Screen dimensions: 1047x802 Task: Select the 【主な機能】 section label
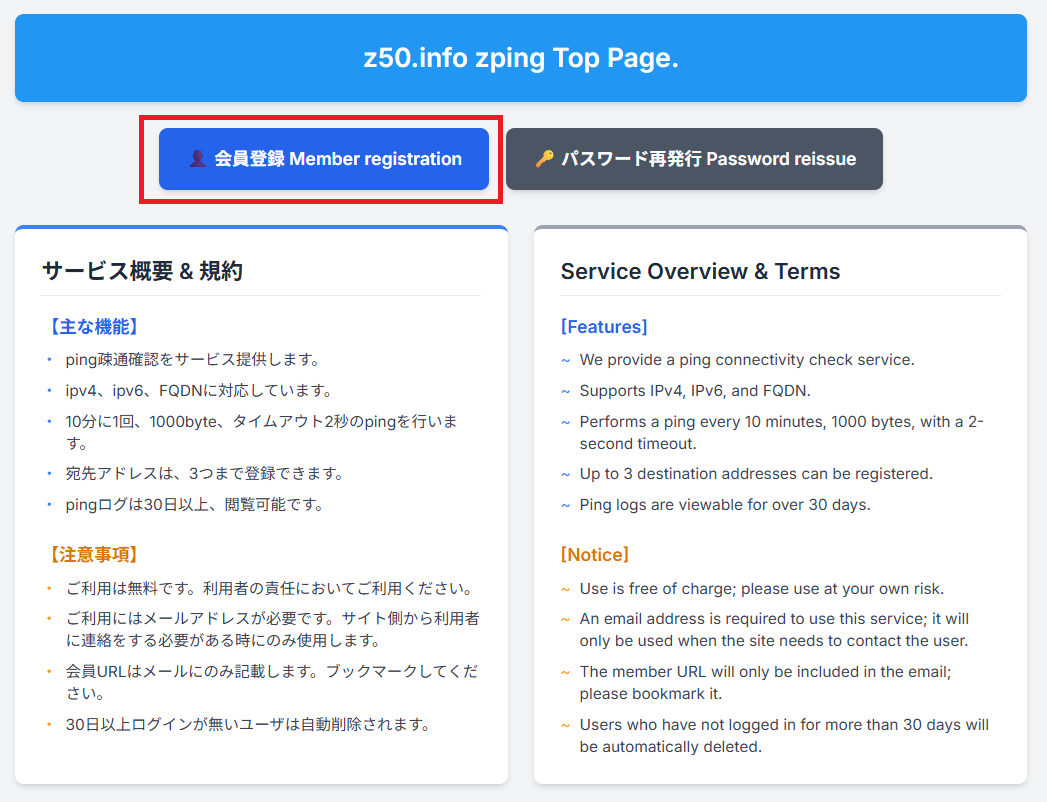[x=93, y=327]
